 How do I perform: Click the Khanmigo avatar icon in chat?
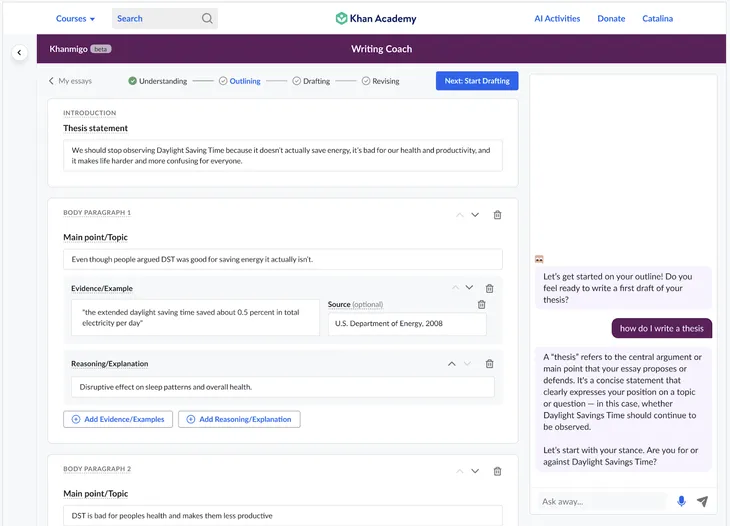coord(539,259)
